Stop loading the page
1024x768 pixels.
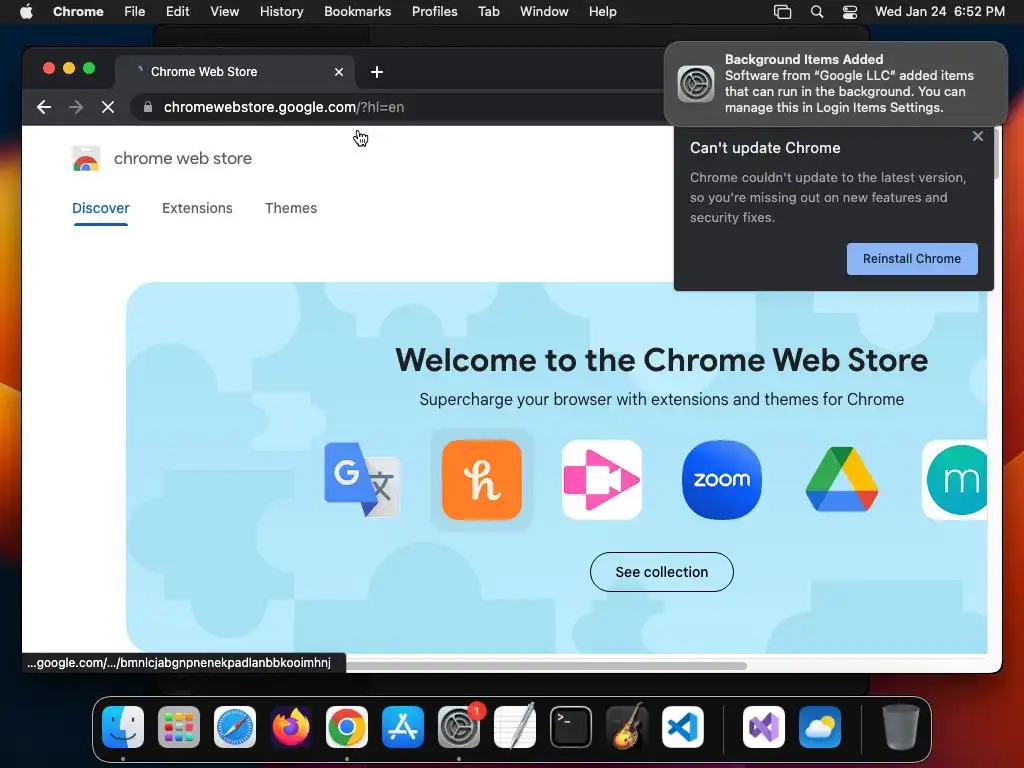click(x=108, y=107)
